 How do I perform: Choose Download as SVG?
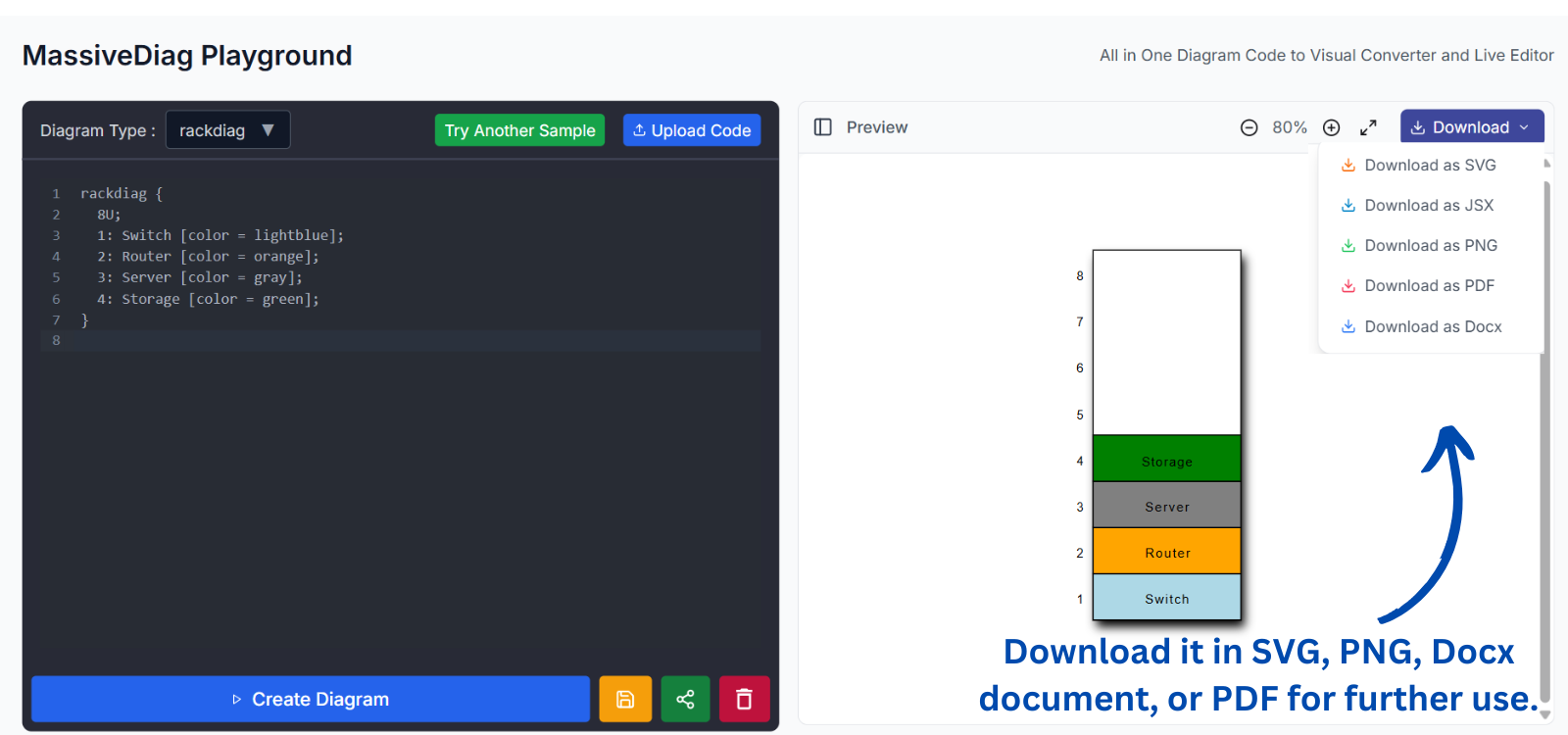1419,165
